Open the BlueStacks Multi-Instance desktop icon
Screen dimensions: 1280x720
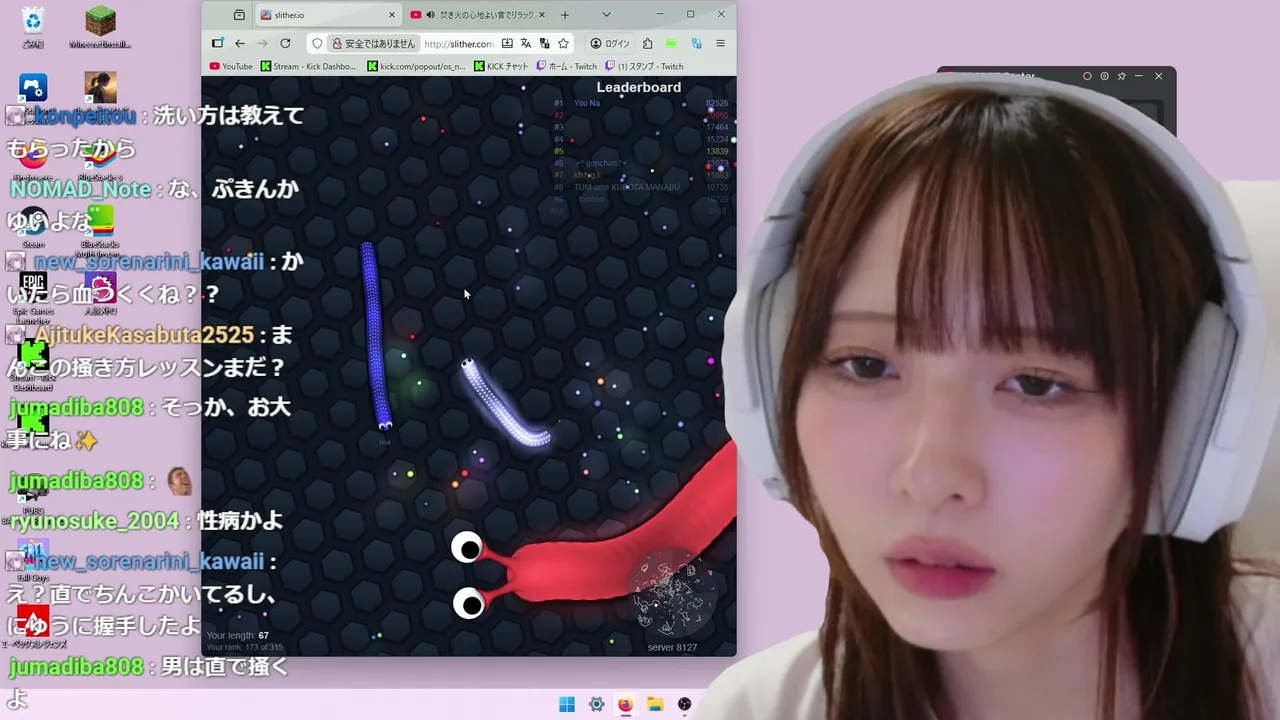click(100, 230)
